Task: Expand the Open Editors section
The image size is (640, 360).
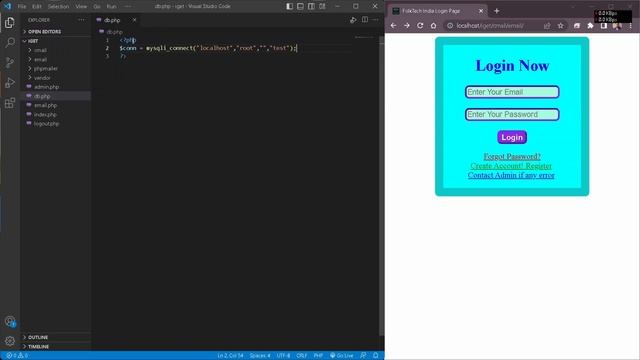Action: [56, 31]
